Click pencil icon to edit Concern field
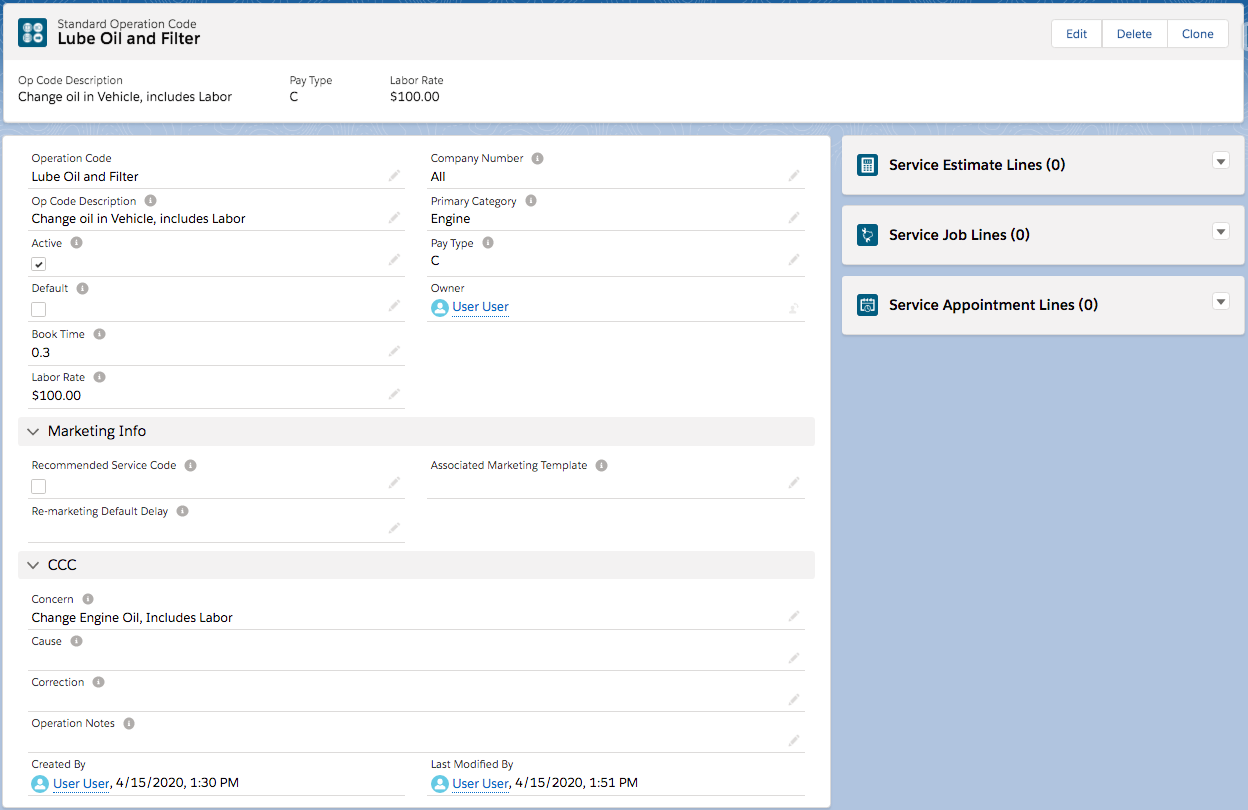Viewport: 1248px width, 810px height. pos(793,617)
